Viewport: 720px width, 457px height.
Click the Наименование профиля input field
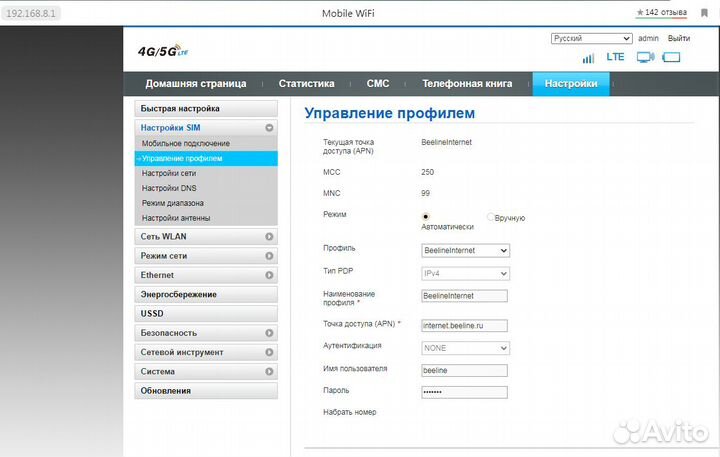pos(464,296)
